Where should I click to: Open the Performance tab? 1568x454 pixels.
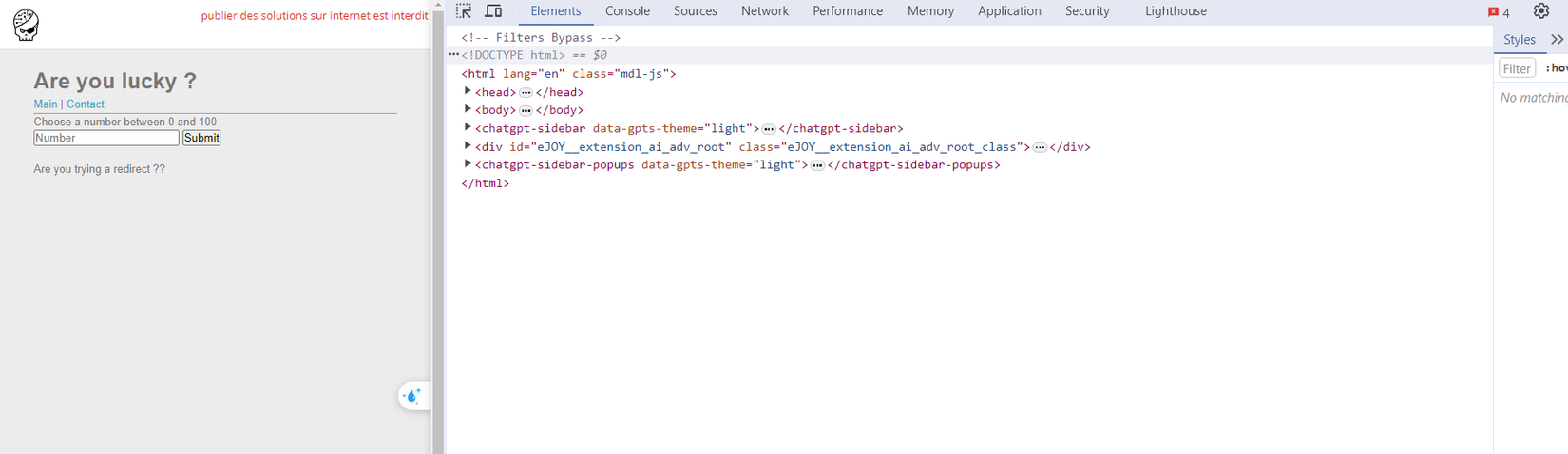coord(848,11)
